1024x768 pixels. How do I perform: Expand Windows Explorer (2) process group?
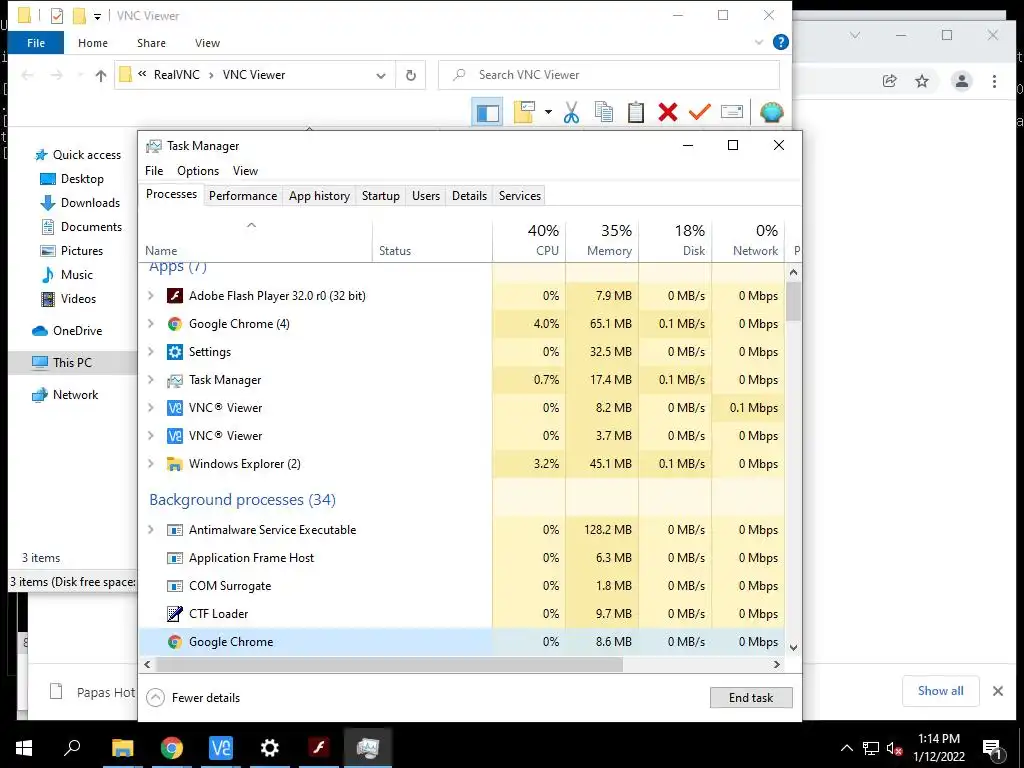click(x=151, y=464)
